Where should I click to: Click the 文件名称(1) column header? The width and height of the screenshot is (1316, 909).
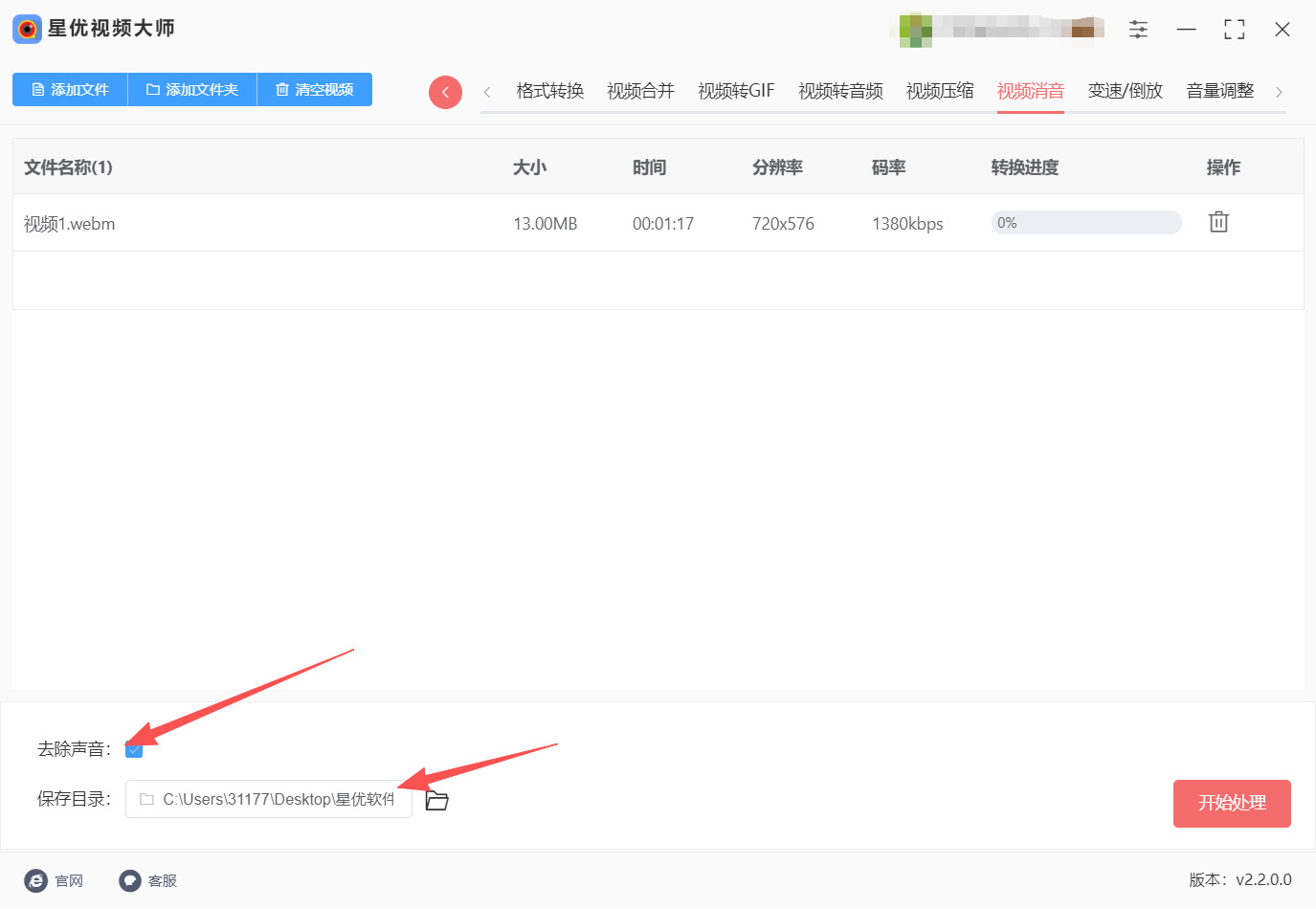pos(68,167)
